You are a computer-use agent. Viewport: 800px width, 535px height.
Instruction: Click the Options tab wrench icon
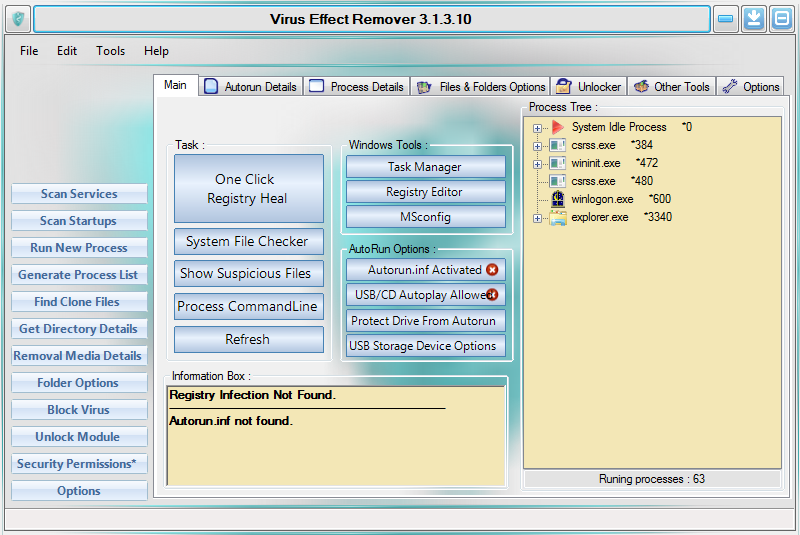click(730, 86)
